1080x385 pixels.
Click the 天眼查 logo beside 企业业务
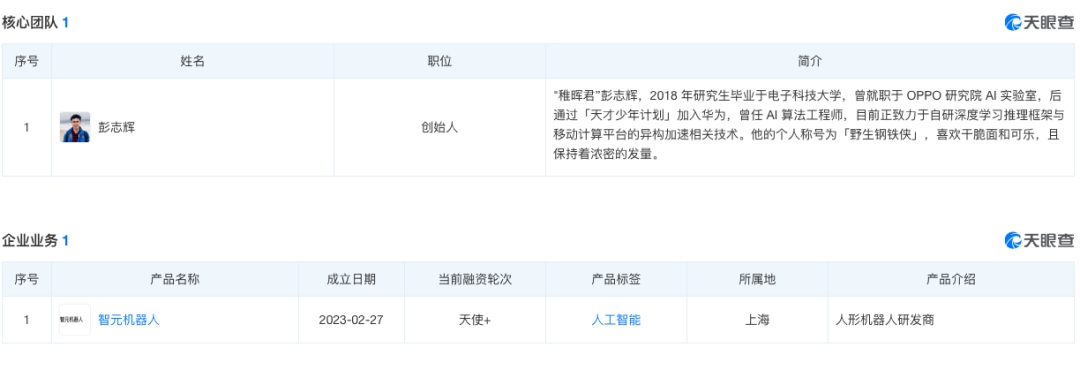1039,240
